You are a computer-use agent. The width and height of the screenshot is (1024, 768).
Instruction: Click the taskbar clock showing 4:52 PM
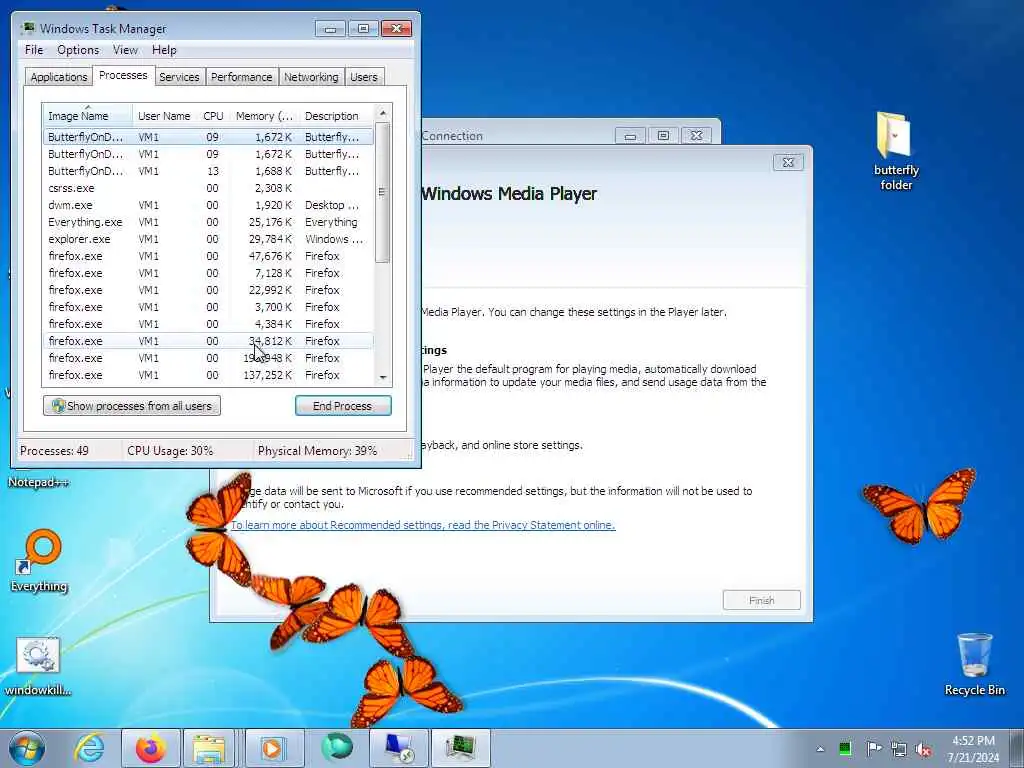click(973, 749)
